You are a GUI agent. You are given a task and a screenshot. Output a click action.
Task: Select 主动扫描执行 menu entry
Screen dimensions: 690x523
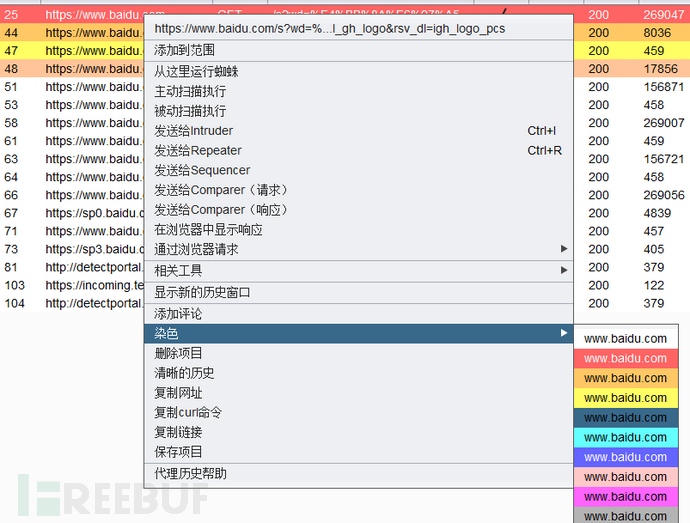[x=359, y=91]
